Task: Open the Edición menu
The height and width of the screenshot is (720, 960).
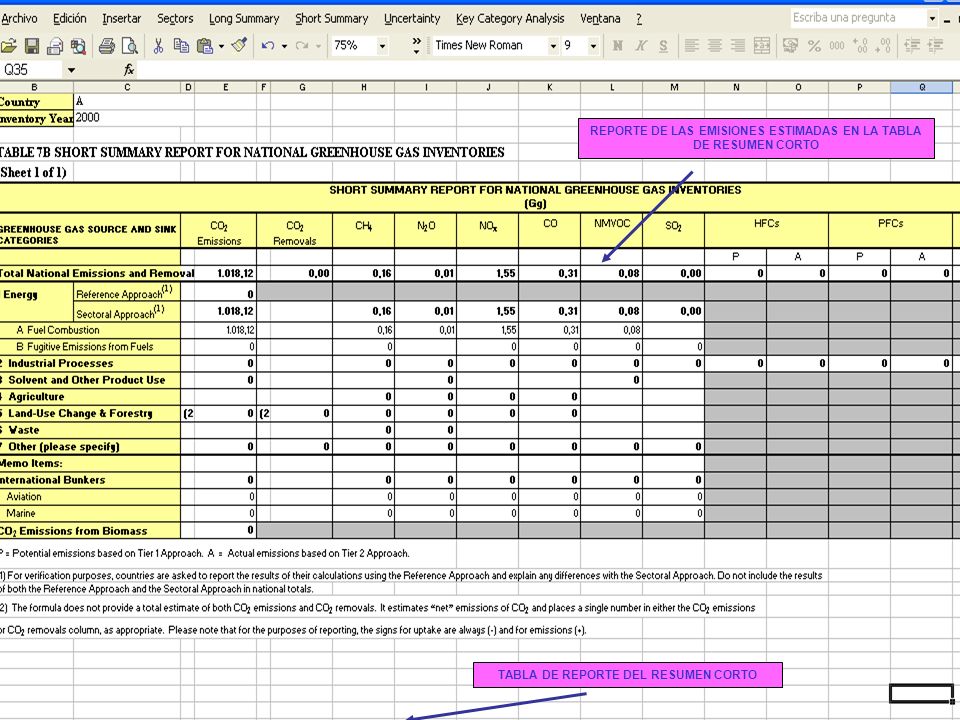Action: click(70, 18)
